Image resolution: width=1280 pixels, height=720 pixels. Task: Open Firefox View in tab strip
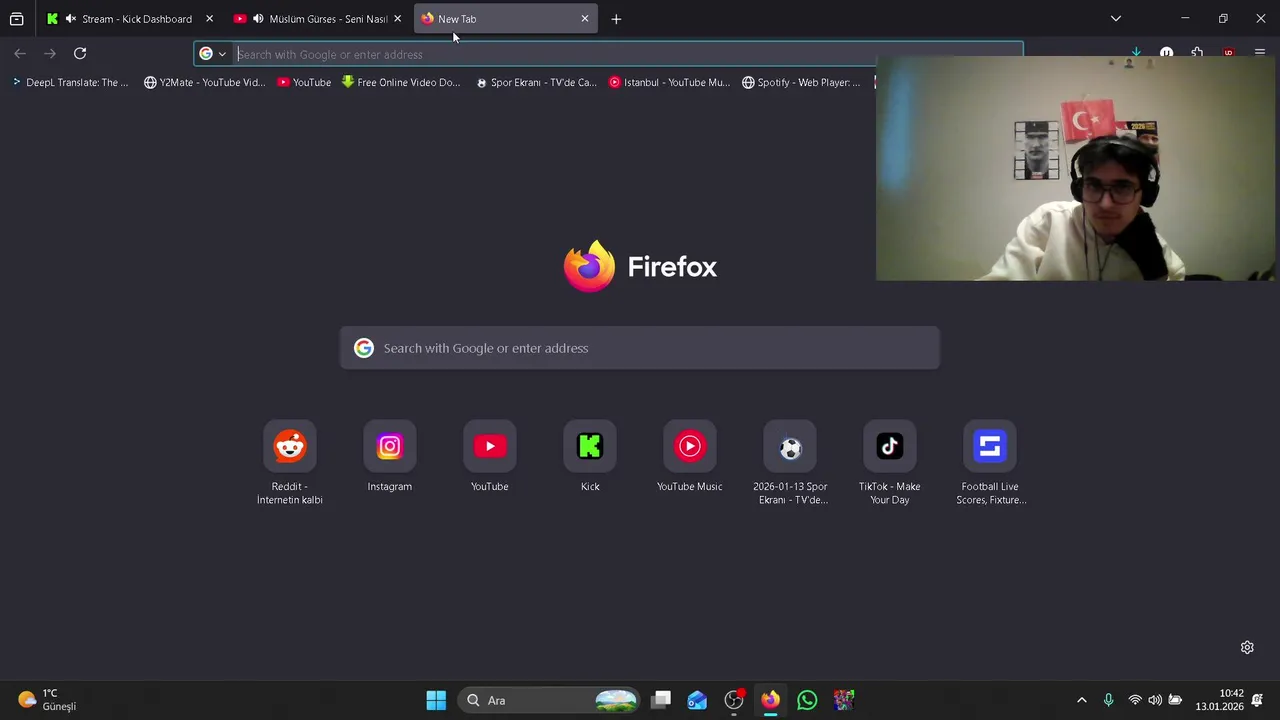point(17,19)
